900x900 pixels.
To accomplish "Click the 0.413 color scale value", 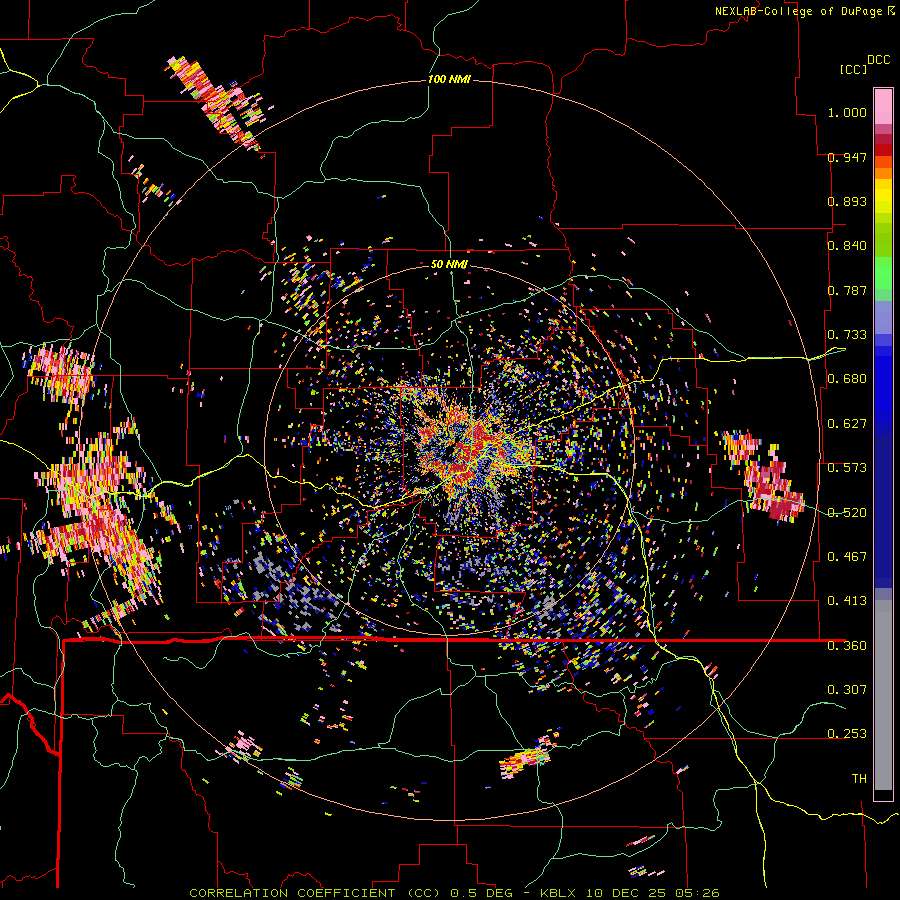I will (x=847, y=601).
